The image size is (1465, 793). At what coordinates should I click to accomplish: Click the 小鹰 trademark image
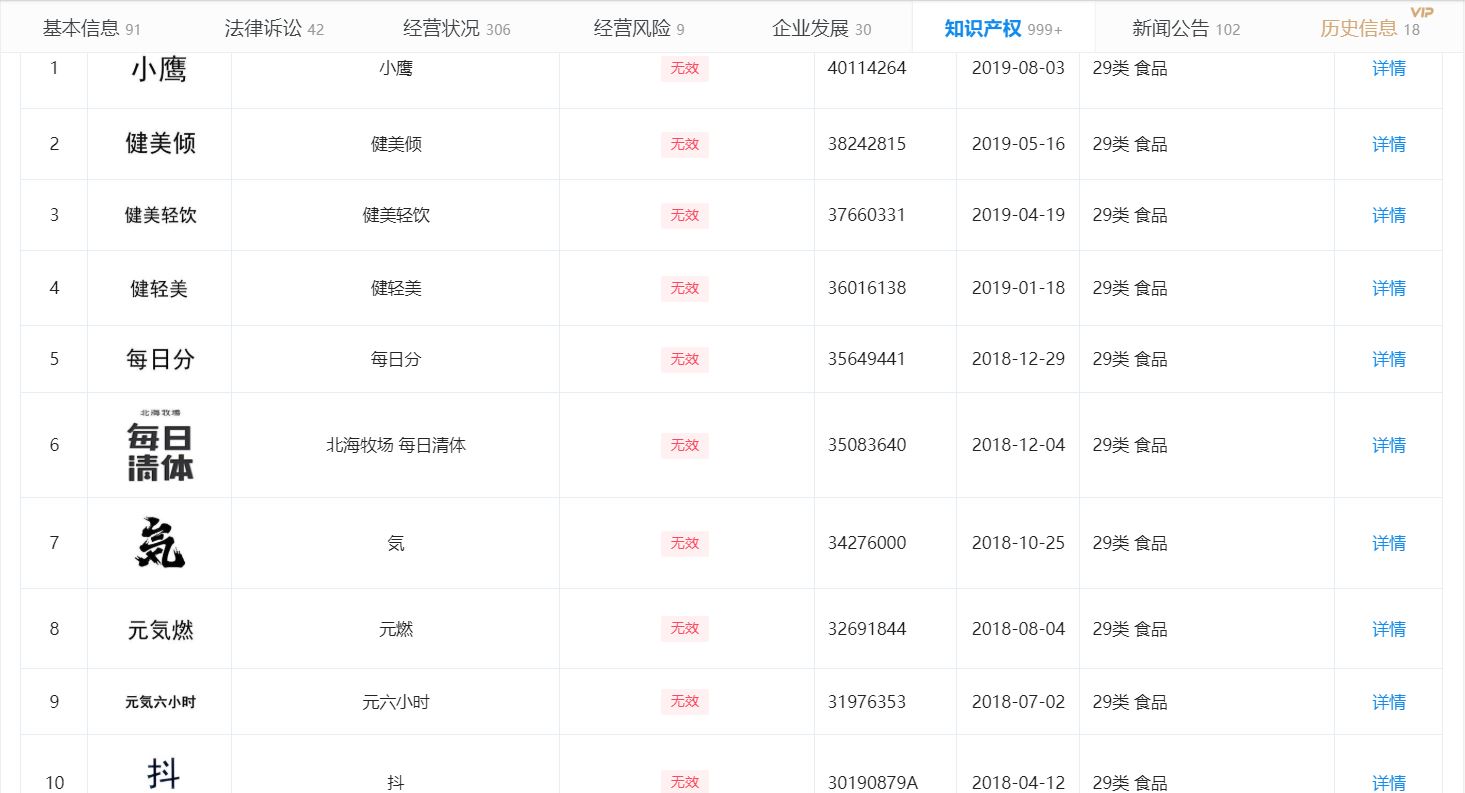point(159,69)
